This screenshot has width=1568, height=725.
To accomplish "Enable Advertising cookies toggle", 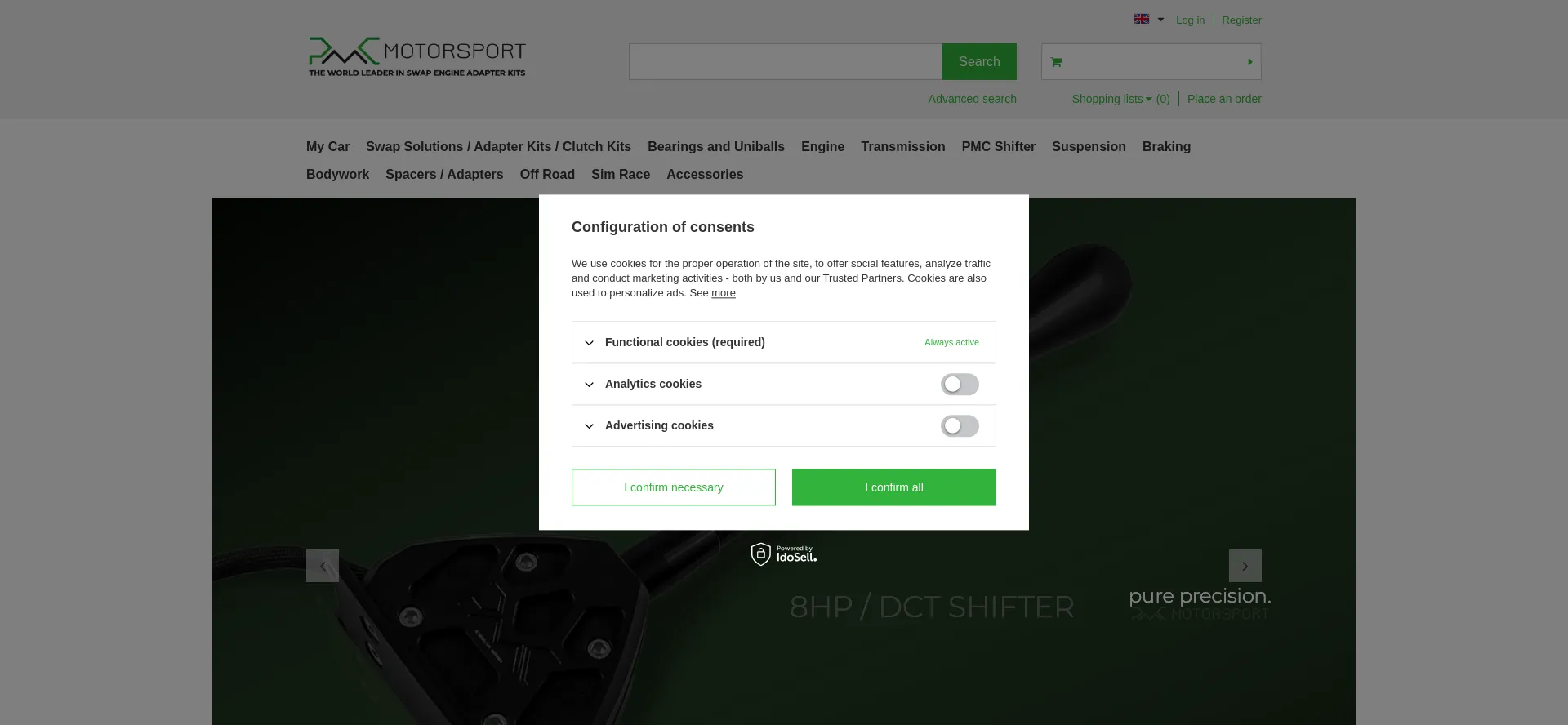I will click(960, 426).
